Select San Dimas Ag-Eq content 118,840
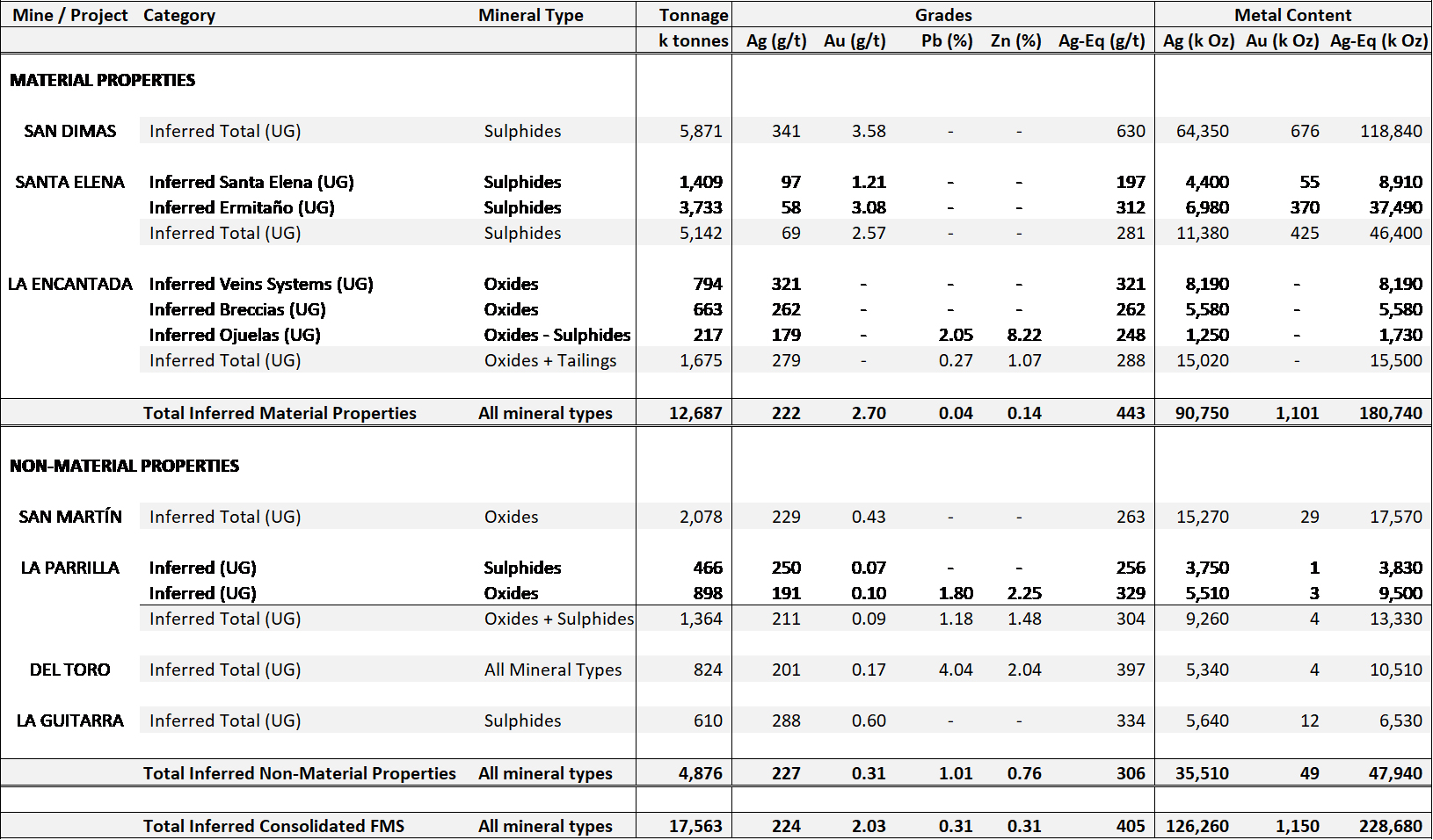Viewport: 1433px width, 840px height. point(1391,131)
